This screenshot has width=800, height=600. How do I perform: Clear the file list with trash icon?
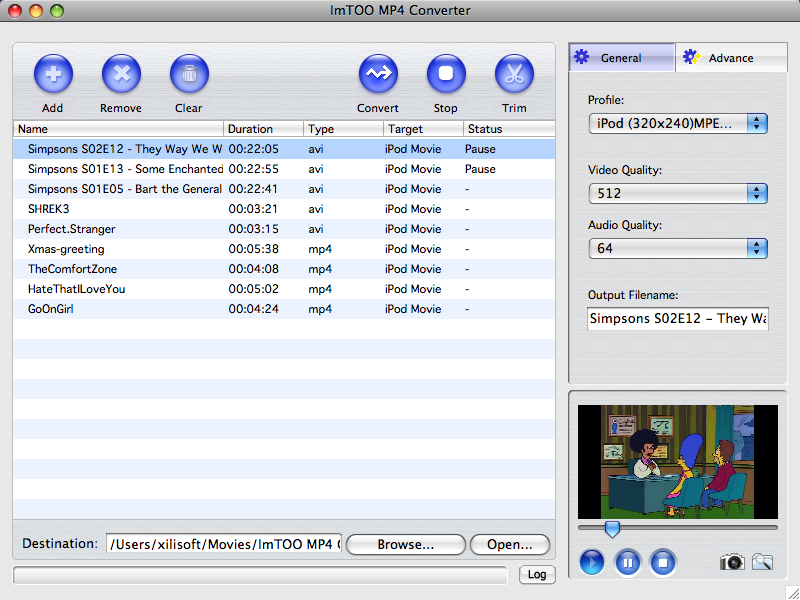coord(189,74)
